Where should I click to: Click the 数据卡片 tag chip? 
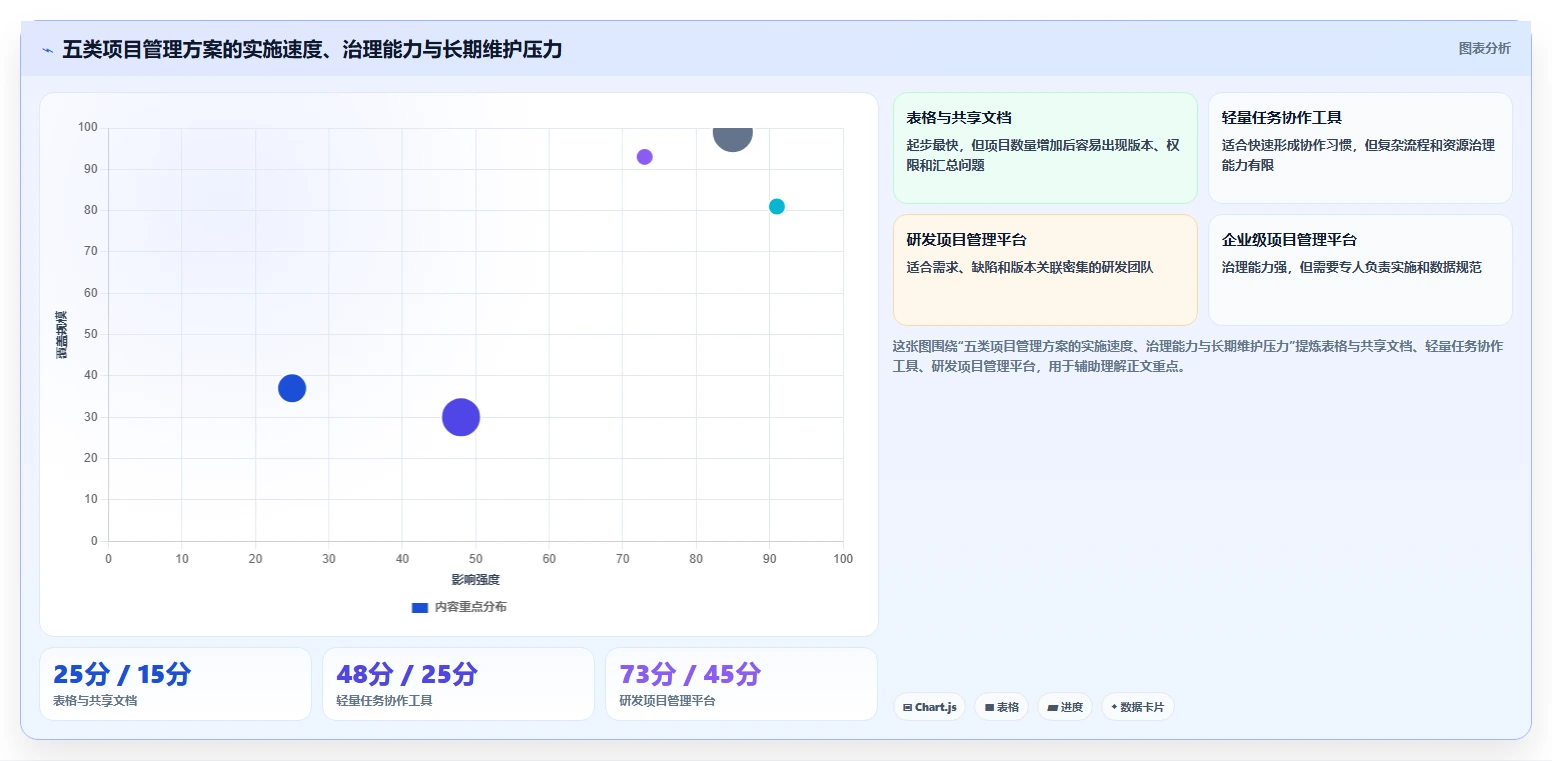(x=1138, y=707)
